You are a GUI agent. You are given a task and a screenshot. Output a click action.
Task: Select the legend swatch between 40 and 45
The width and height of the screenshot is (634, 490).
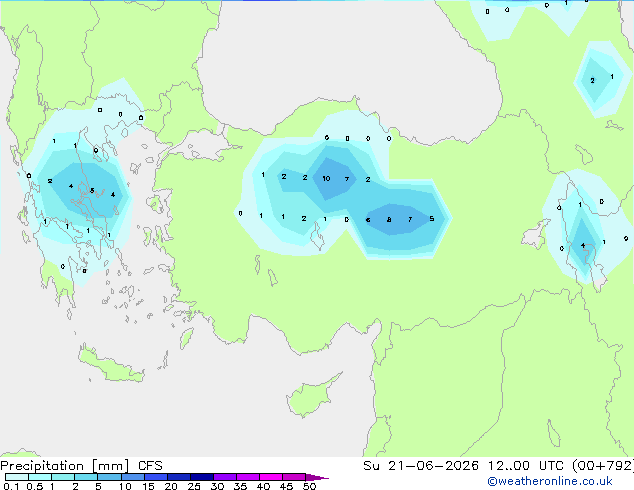coord(271,477)
